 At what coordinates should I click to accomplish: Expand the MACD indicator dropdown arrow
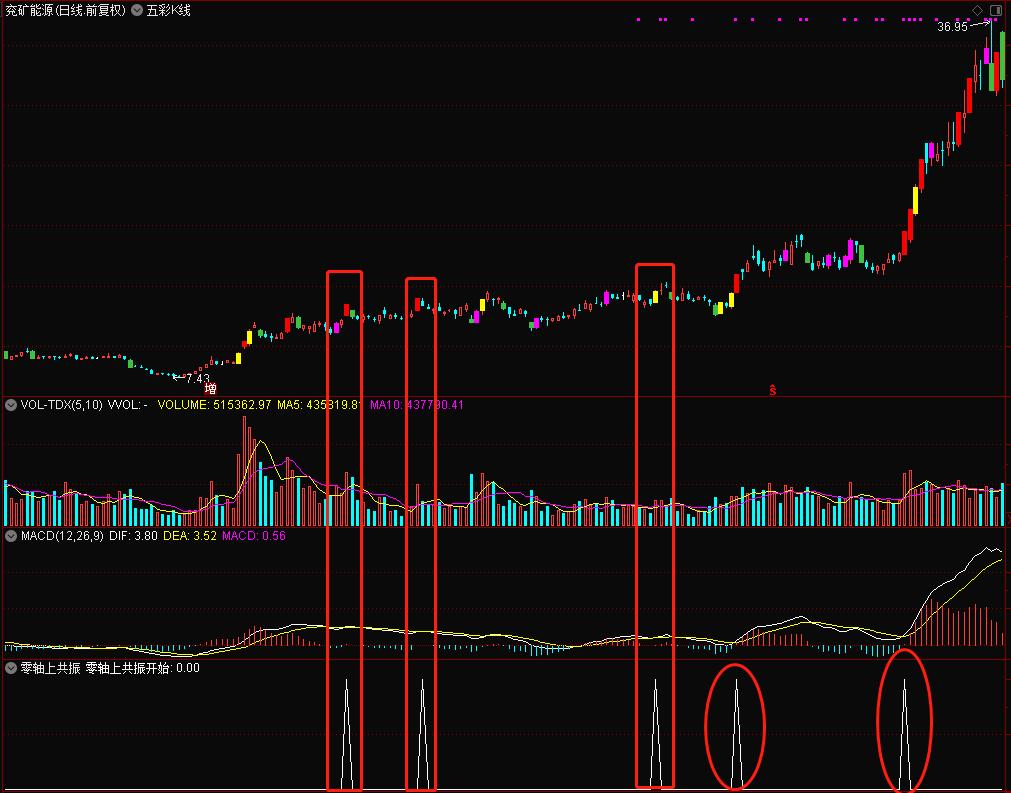(12, 536)
